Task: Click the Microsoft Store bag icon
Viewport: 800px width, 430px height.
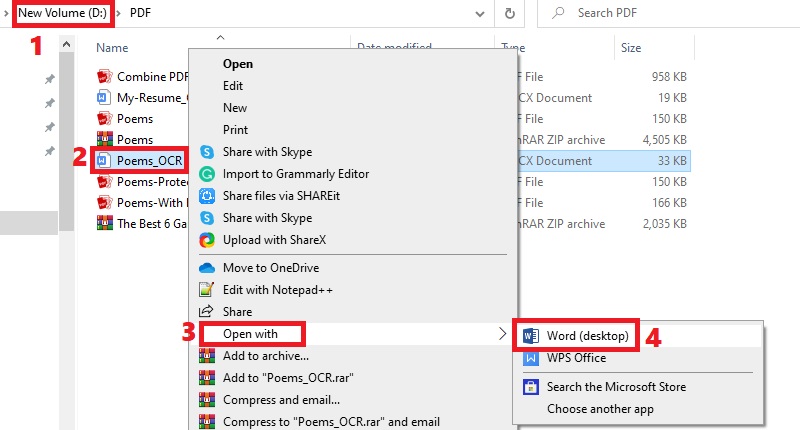Action: [x=531, y=387]
